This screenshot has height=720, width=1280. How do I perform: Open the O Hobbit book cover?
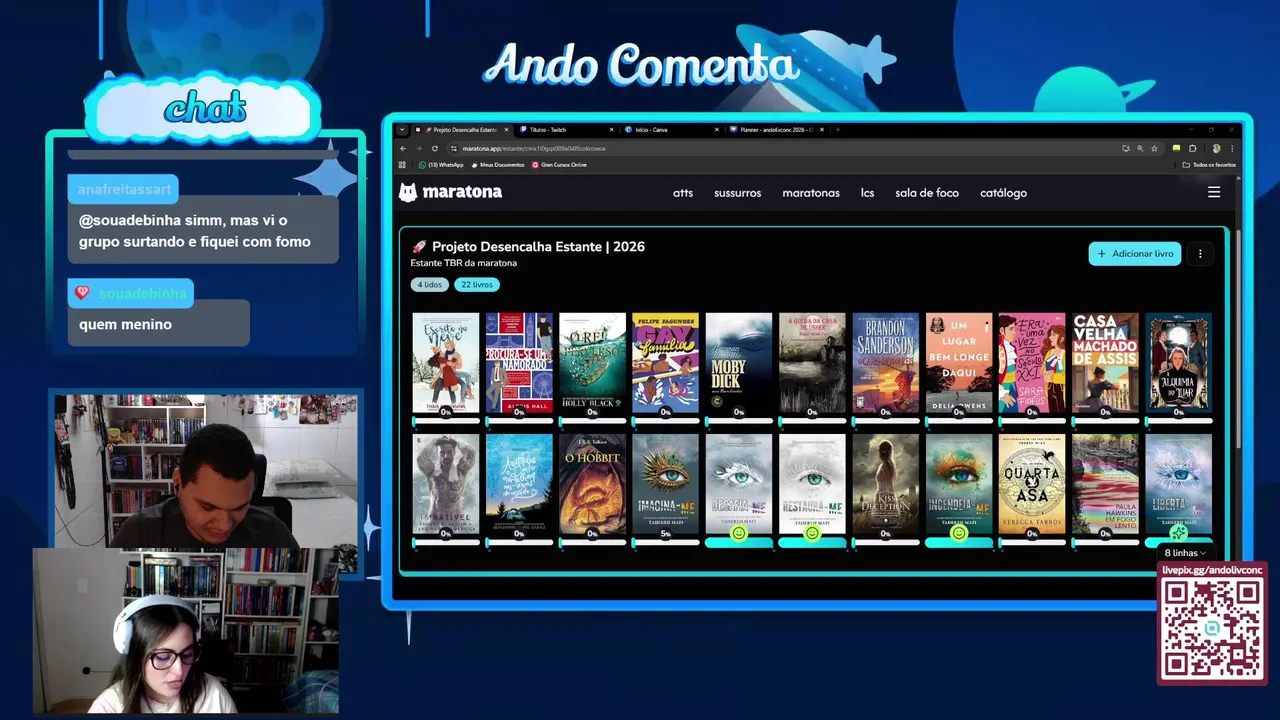(x=592, y=484)
